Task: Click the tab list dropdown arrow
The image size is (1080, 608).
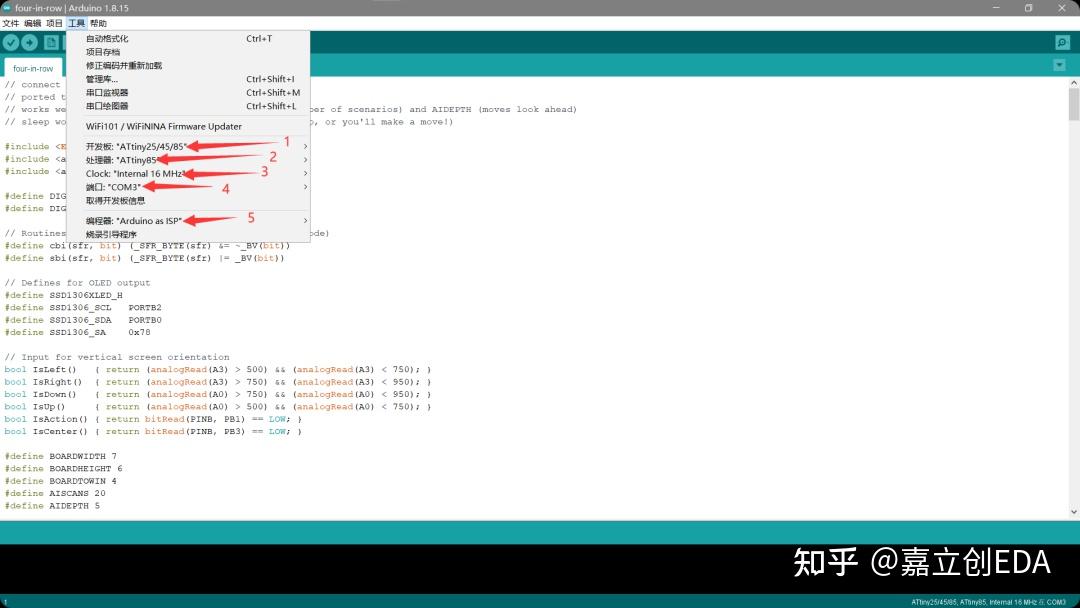Action: click(1059, 64)
